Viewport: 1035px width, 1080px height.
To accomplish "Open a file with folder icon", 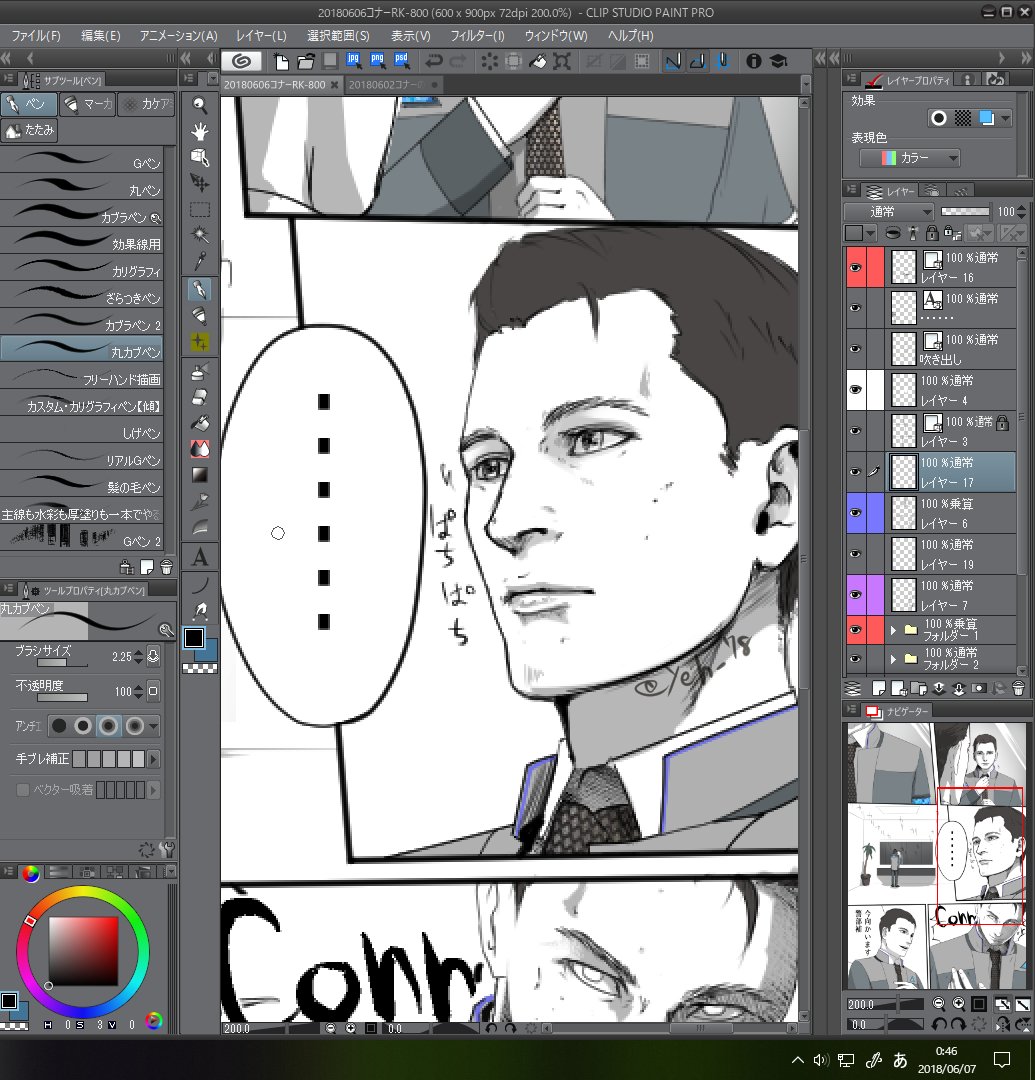I will (x=306, y=61).
